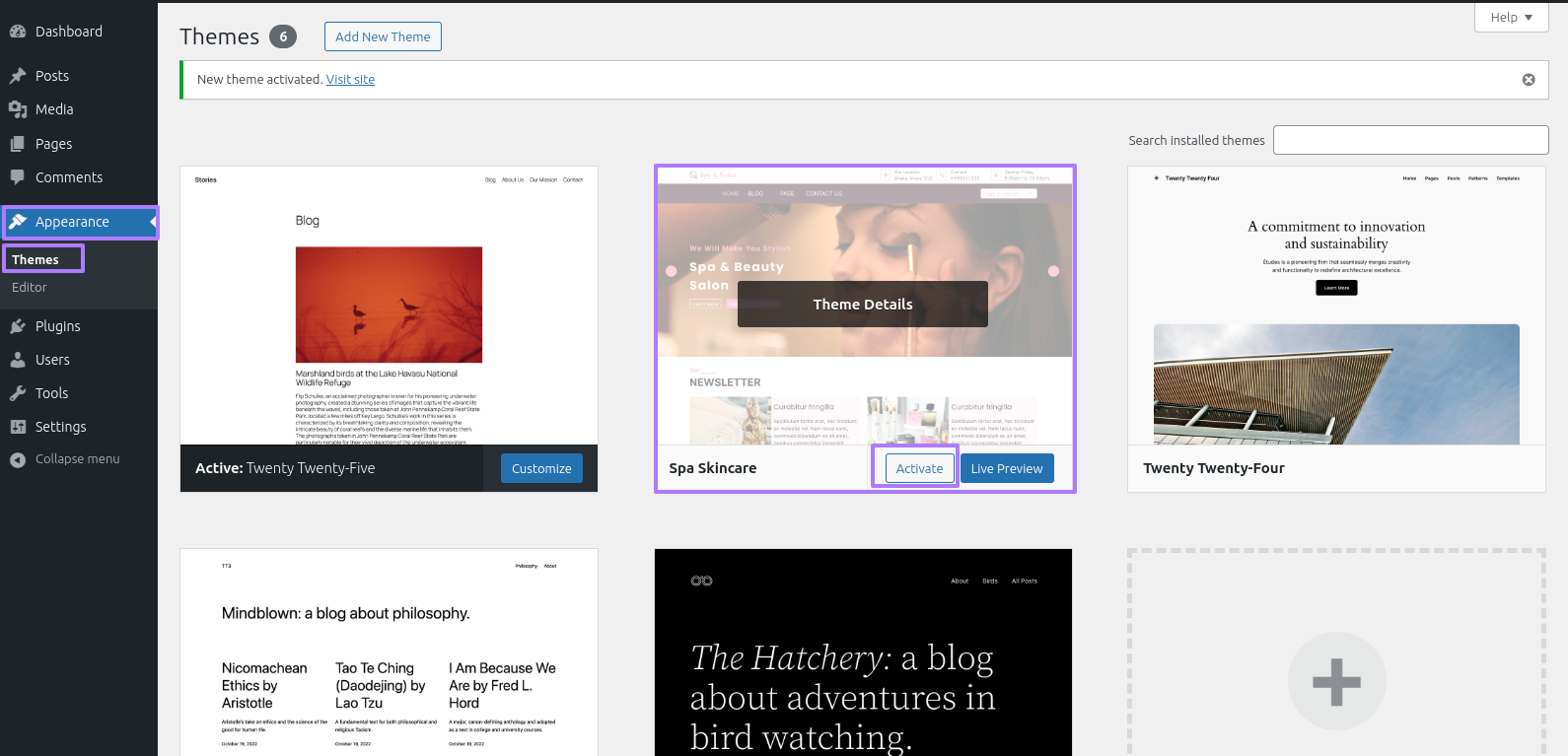This screenshot has width=1568, height=756.
Task: Select Themes submenu item
Action: tap(36, 259)
